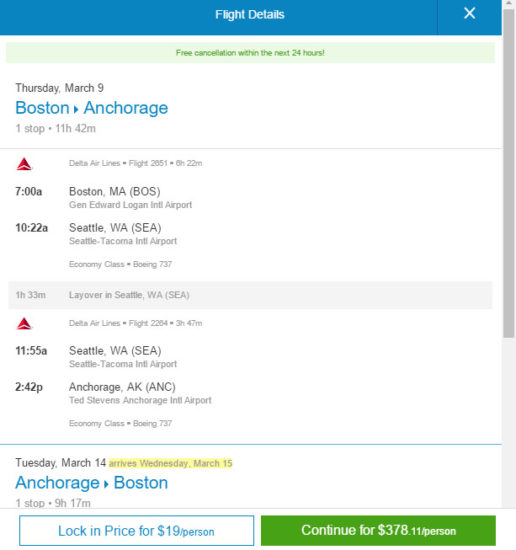Open the Boston to Anchorage heading

[92, 108]
